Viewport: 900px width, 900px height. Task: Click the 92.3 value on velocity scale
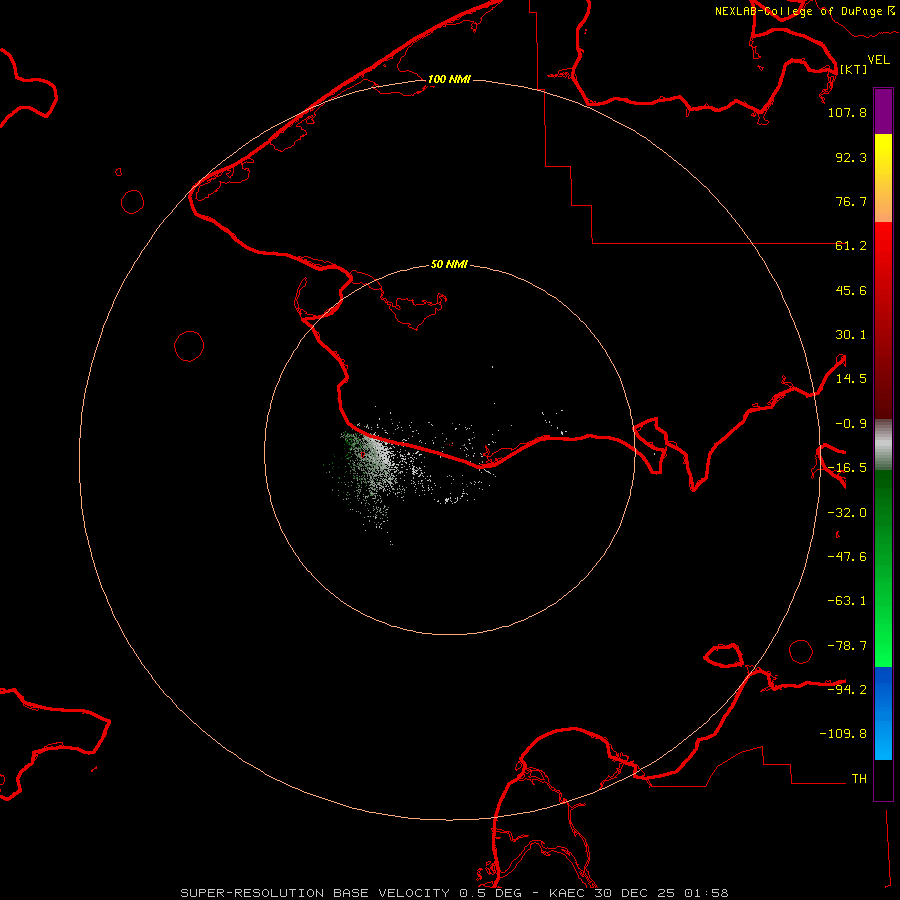[x=851, y=157]
